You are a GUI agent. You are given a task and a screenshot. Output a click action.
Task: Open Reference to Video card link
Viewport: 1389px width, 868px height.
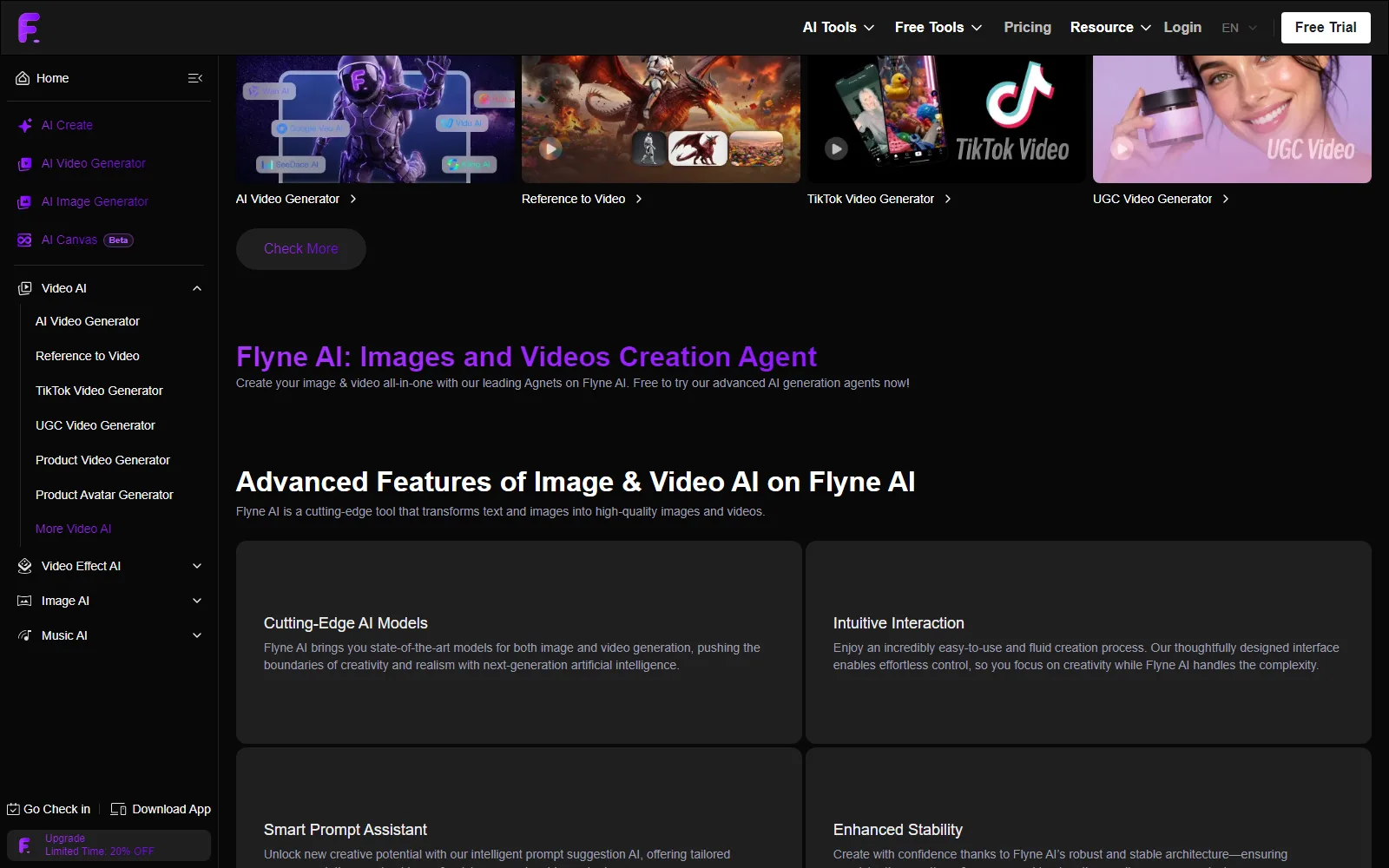tap(582, 199)
